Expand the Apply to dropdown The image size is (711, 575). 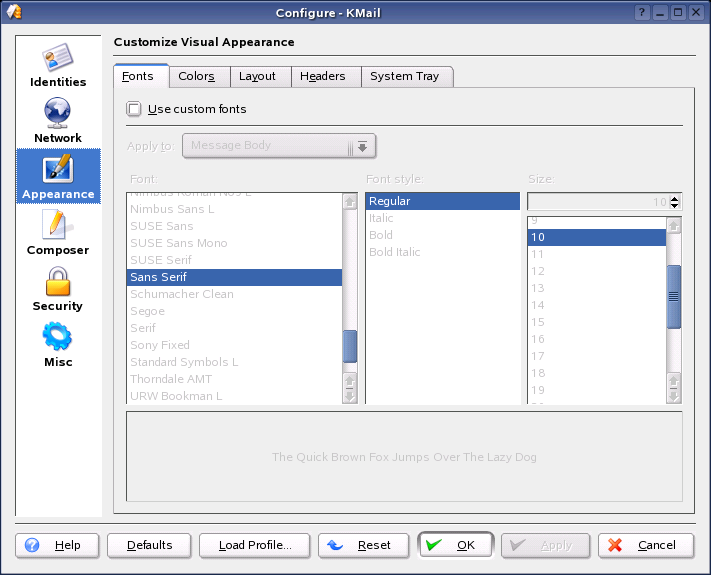(x=362, y=146)
